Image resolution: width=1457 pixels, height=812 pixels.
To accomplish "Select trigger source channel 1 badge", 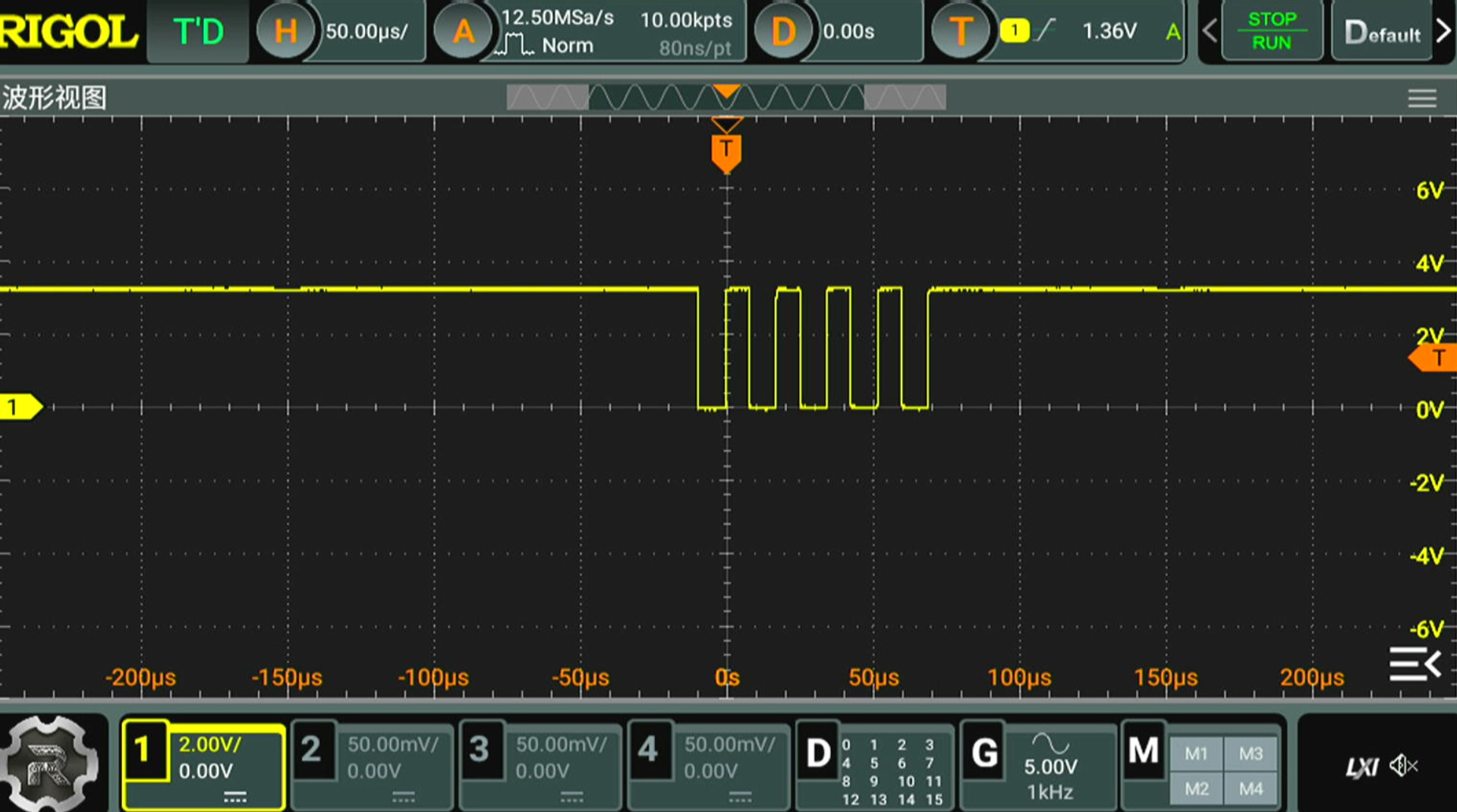I will (x=1015, y=31).
